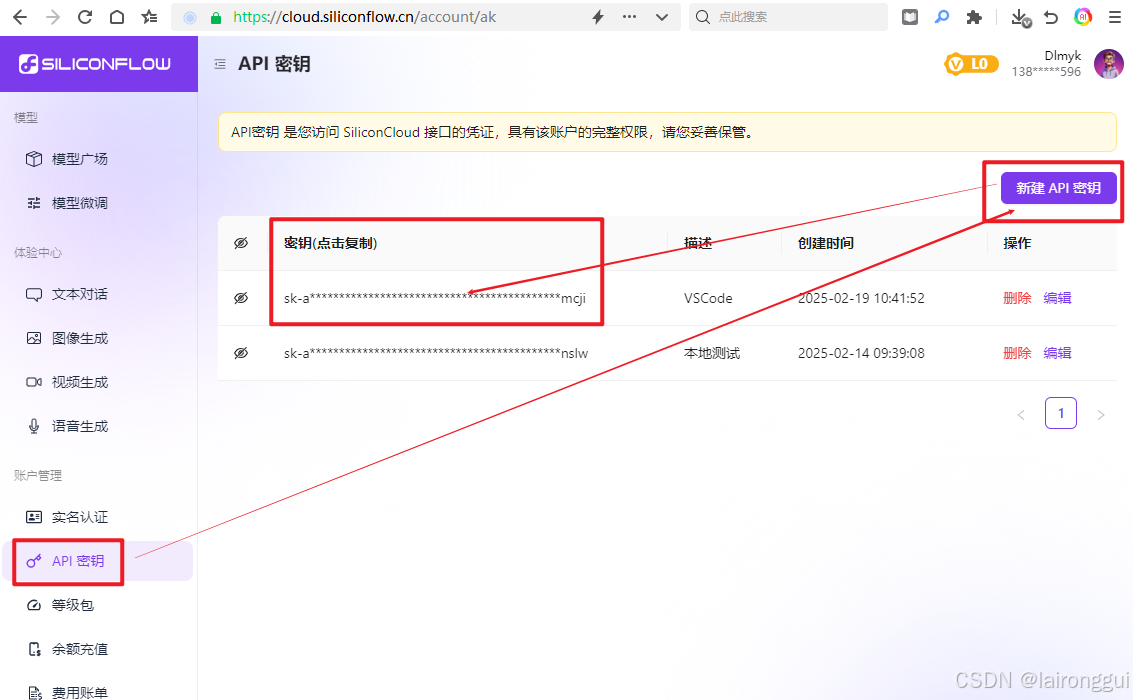Go to next page with right chevron

click(1100, 415)
